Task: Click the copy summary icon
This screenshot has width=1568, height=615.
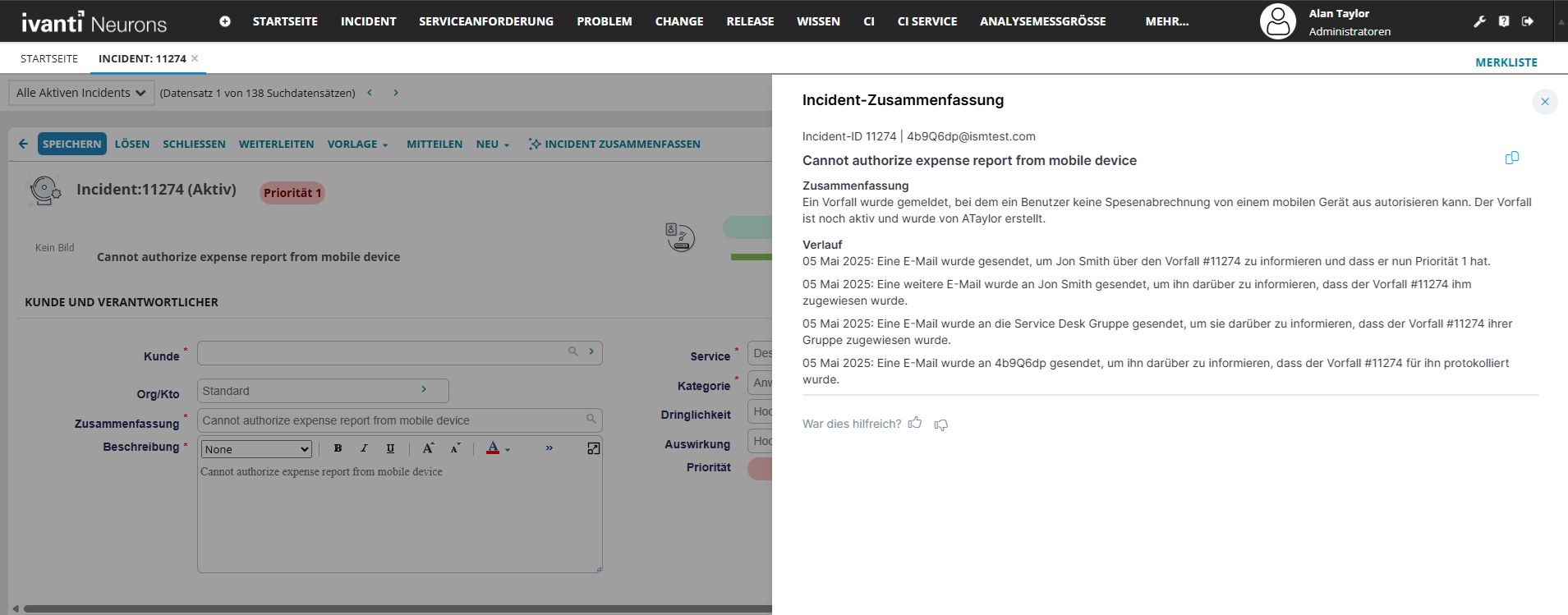Action: 1511,158
